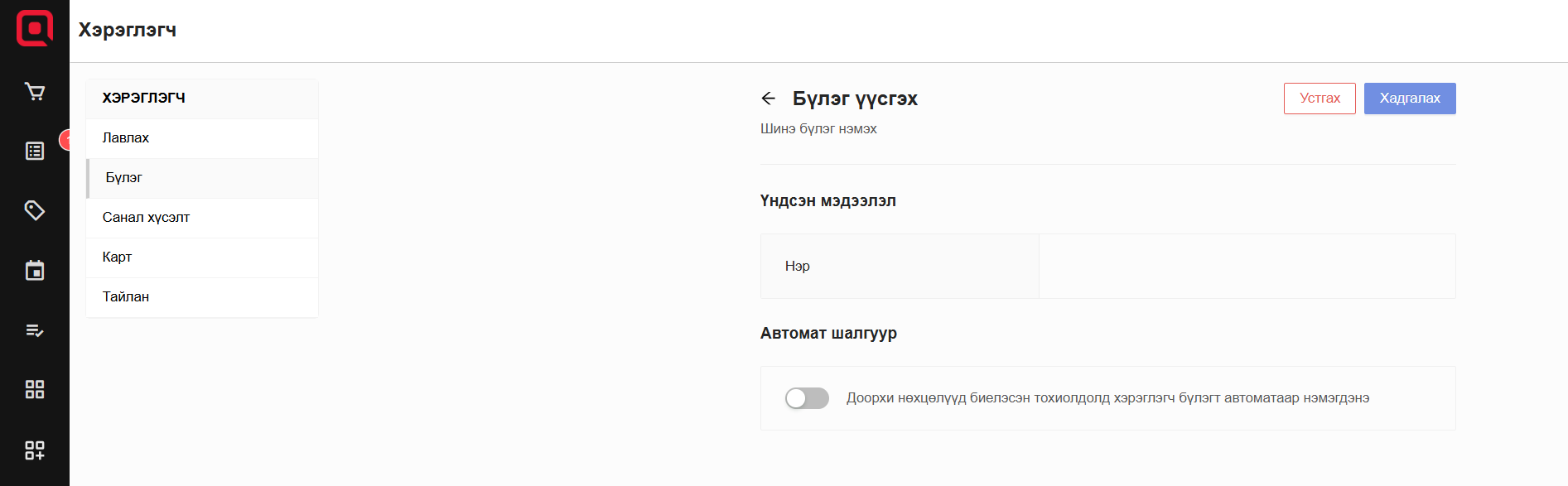This screenshot has width=1568, height=486.
Task: Click the red notification badge in sidebar
Action: [65, 140]
